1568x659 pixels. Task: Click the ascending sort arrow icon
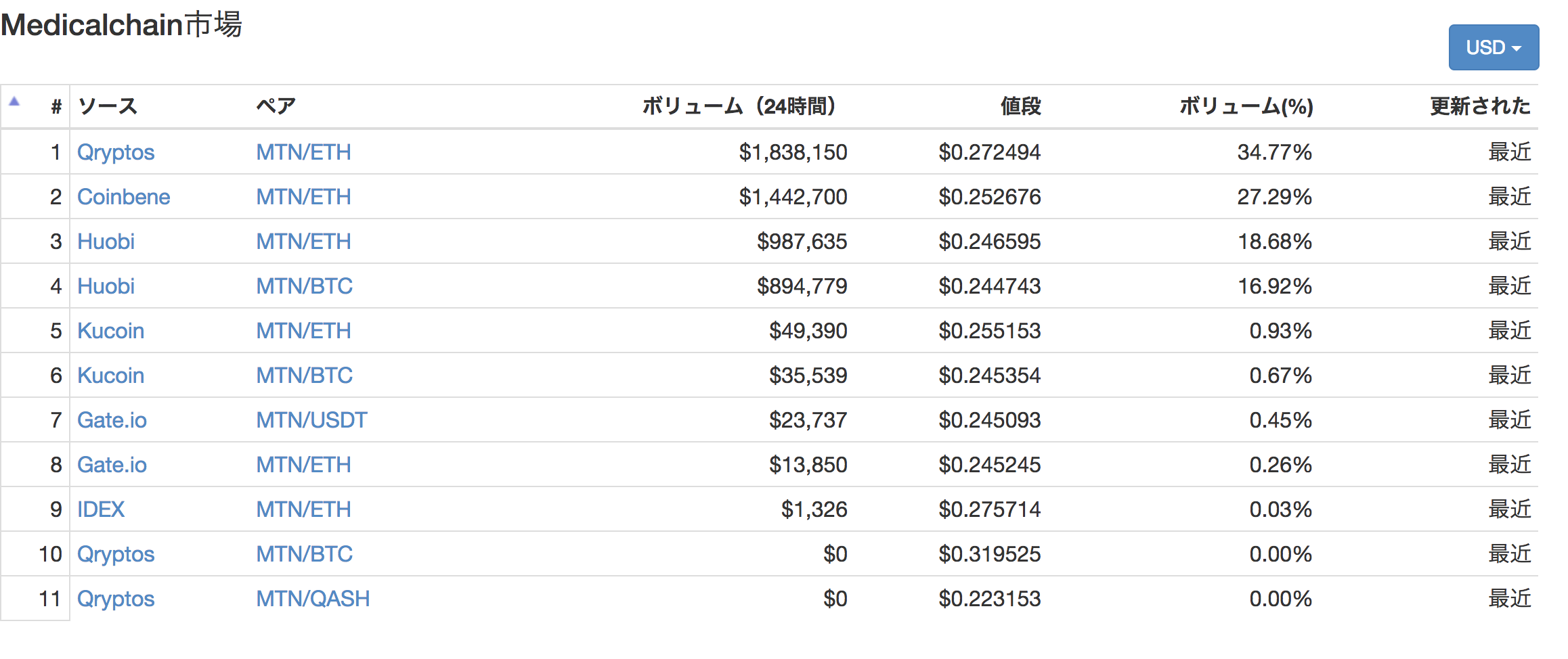(x=14, y=101)
